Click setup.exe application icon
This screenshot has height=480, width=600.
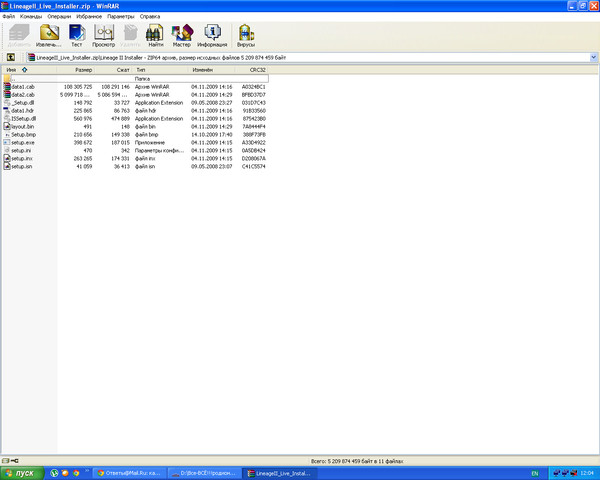click(x=7, y=142)
